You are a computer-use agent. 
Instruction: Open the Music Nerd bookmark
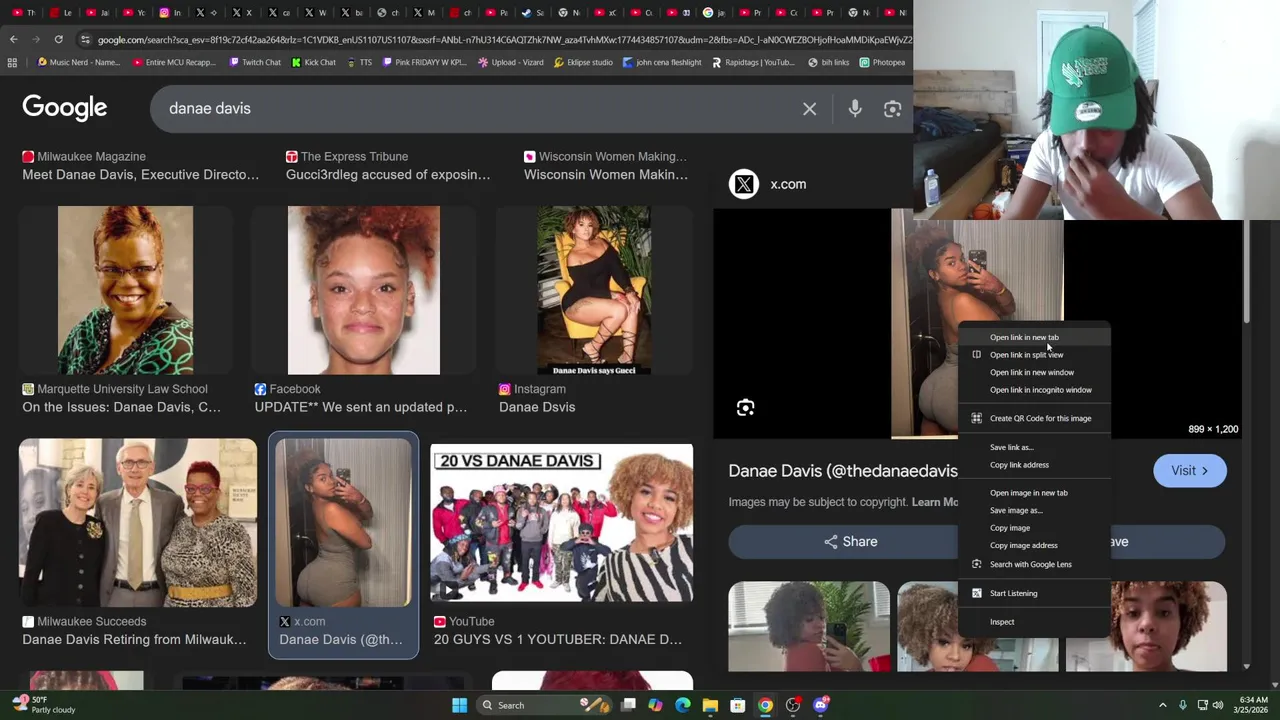coord(78,62)
